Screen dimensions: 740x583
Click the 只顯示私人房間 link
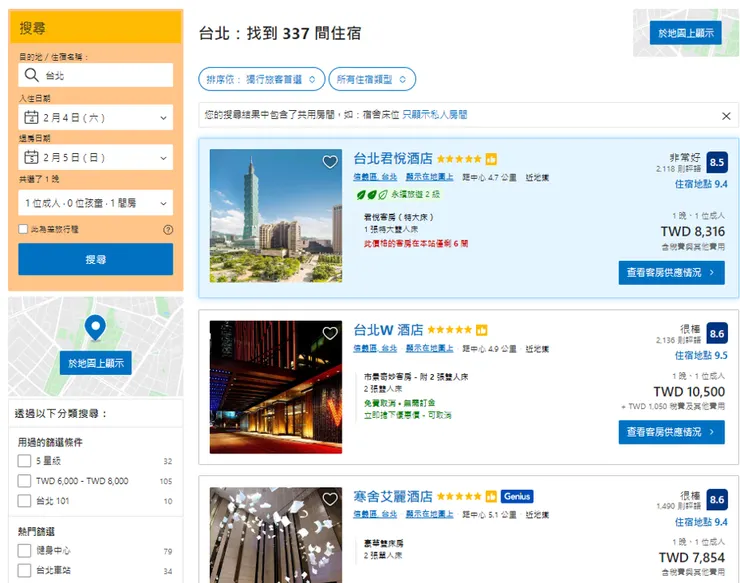click(435, 115)
